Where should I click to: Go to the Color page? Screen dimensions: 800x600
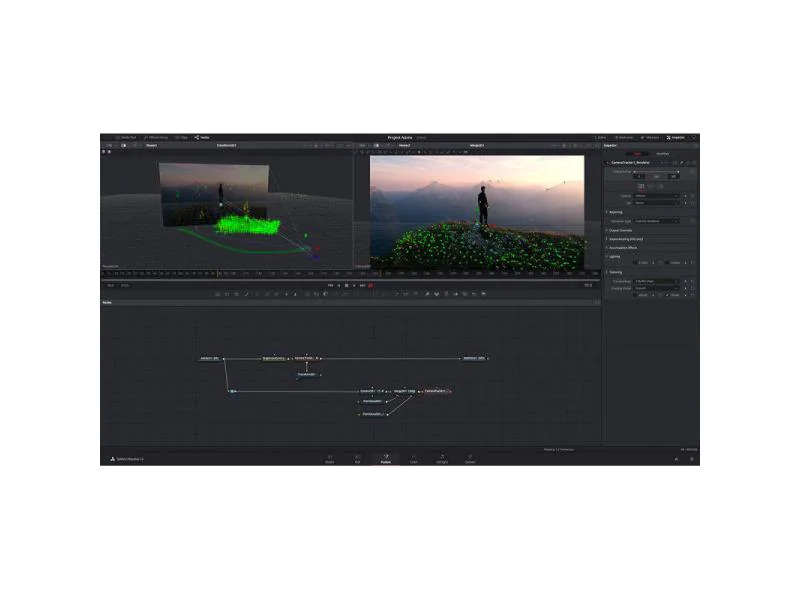coord(414,459)
